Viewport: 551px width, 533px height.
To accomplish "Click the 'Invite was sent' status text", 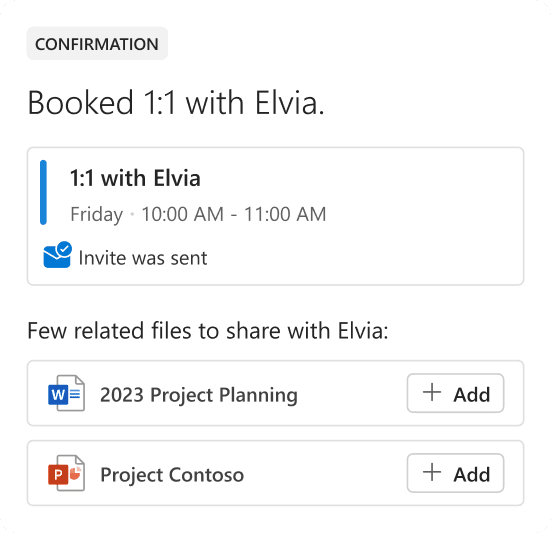I will (x=143, y=258).
